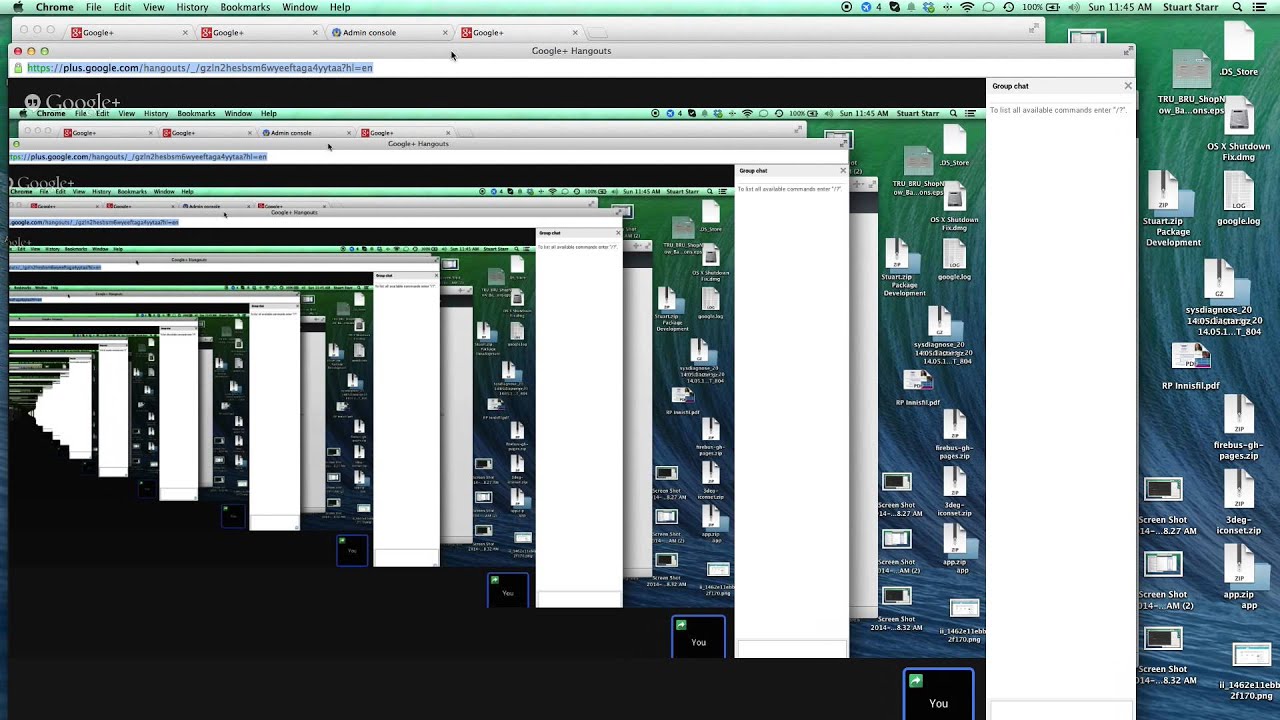
Task: Click the black checkmark shield menu bar icon
Action: pos(894,7)
